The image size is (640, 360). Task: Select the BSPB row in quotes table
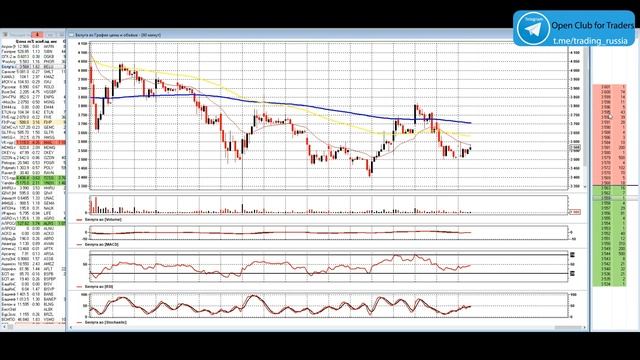(33, 274)
